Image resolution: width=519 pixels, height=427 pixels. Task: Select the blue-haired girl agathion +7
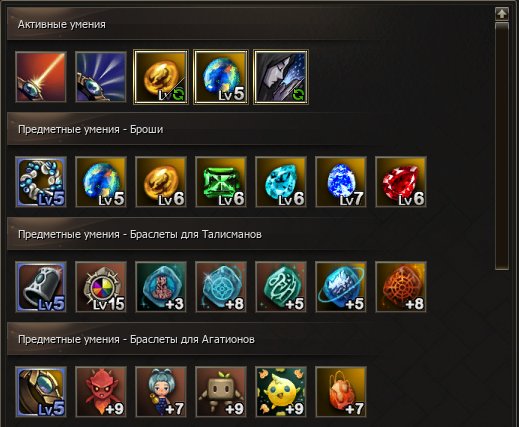click(161, 392)
